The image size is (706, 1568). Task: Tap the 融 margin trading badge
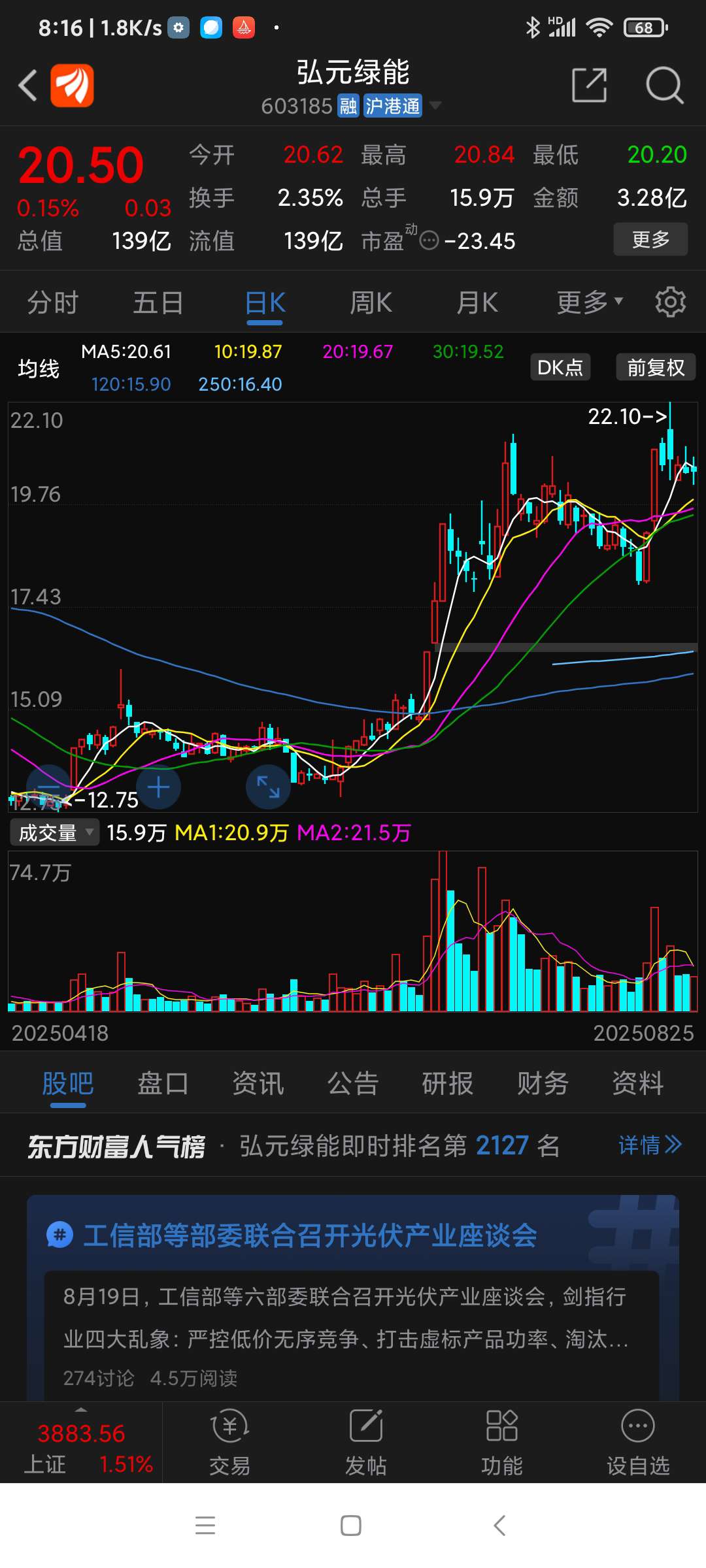348,106
